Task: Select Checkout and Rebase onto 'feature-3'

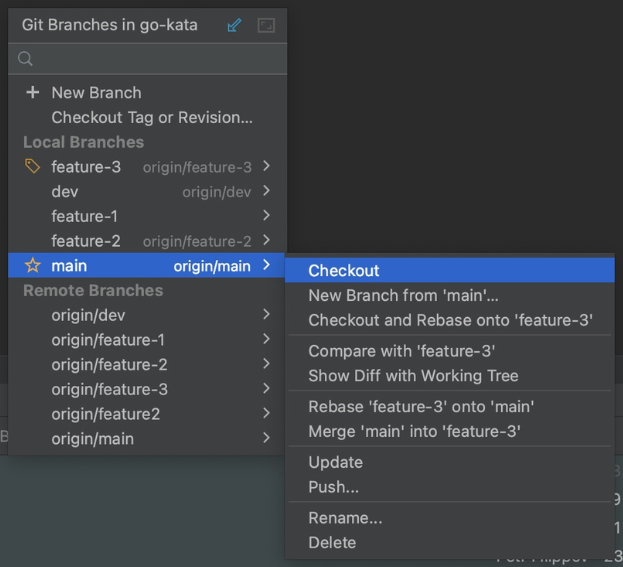Action: tap(450, 320)
